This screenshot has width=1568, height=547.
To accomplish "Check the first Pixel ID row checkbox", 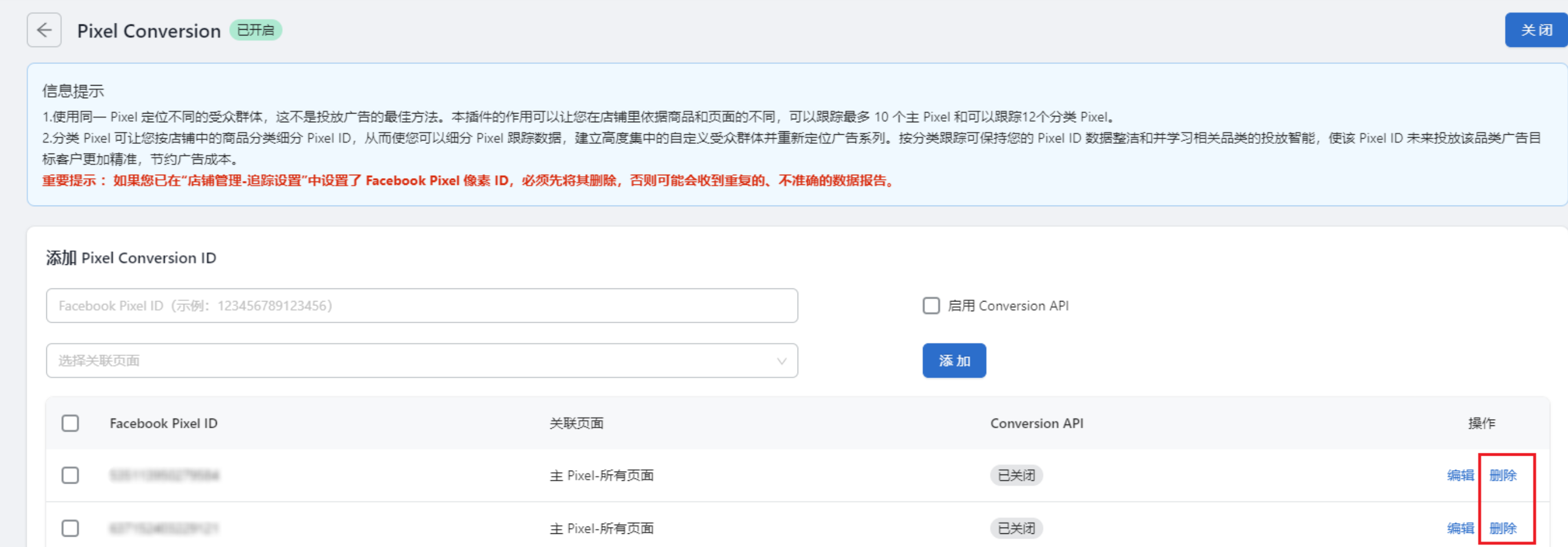I will pyautogui.click(x=71, y=476).
